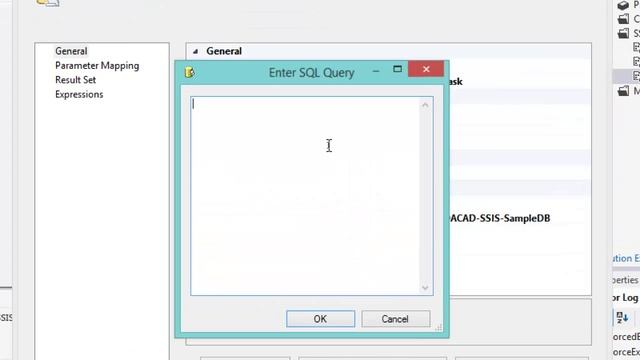This screenshot has height=360, width=640.
Task: Minimize the Enter SQL Query dialog
Action: tap(376, 71)
